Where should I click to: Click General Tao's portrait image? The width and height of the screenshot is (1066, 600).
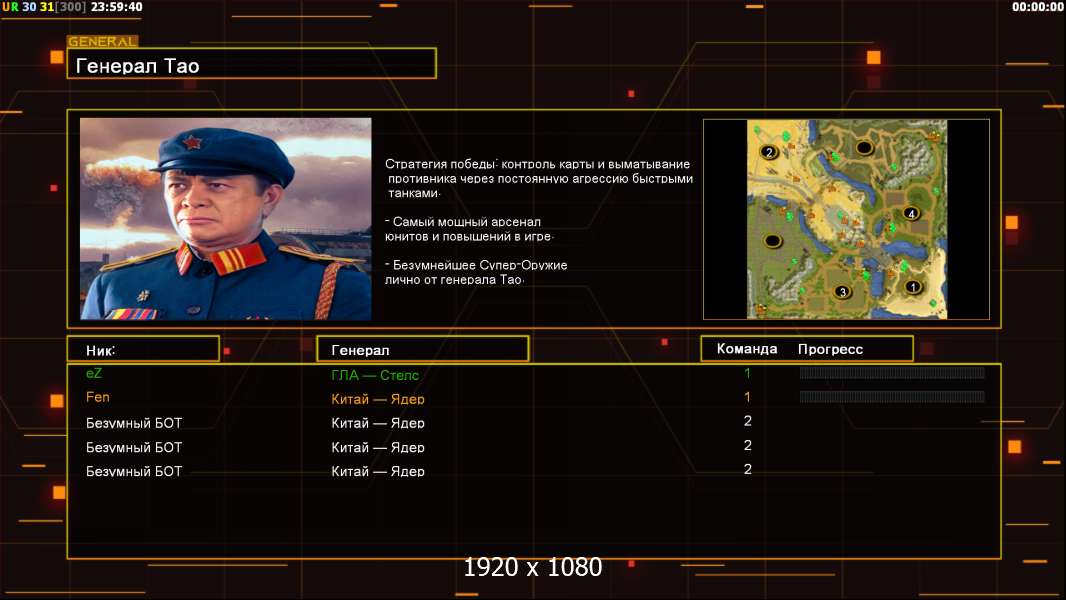226,219
